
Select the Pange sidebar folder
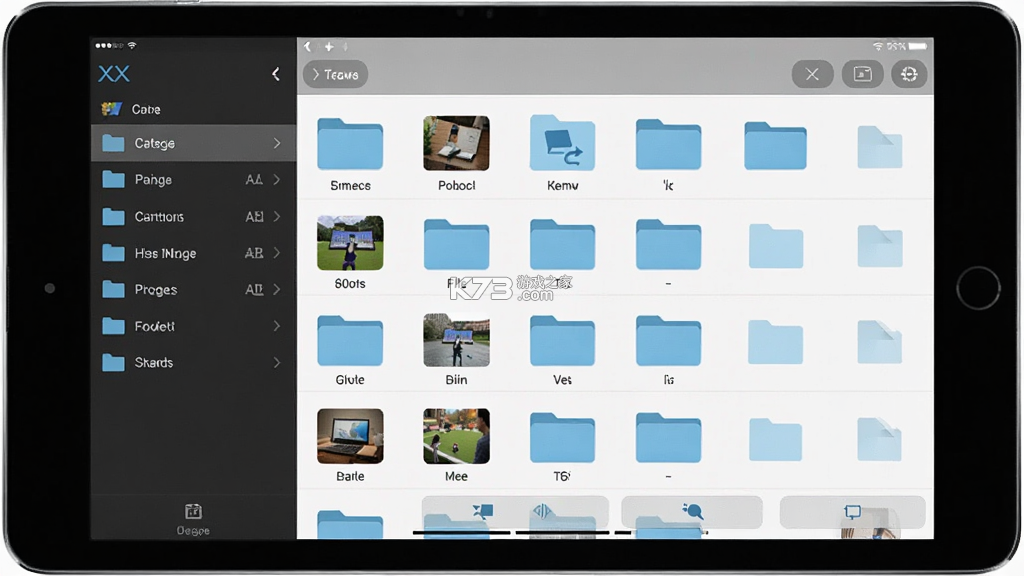(193, 180)
